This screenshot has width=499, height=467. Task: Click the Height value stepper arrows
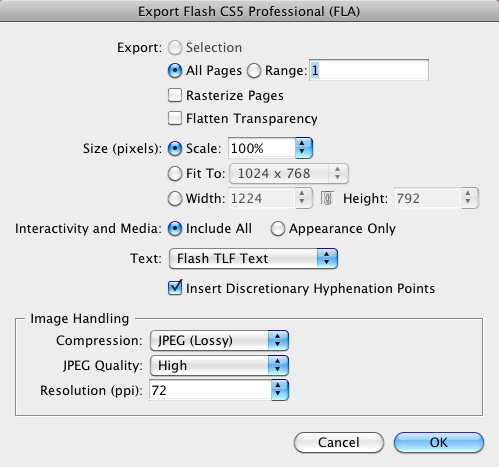tap(469, 198)
